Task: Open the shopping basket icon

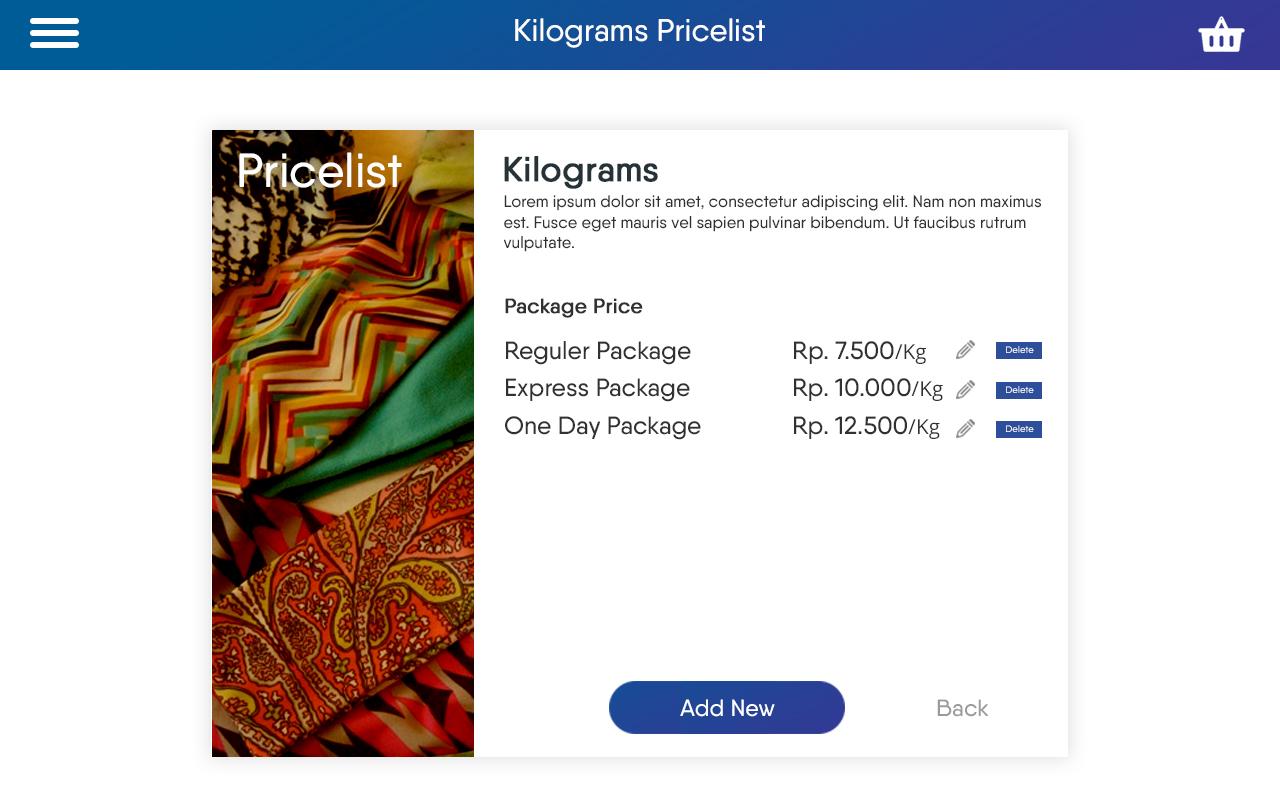Action: point(1220,35)
